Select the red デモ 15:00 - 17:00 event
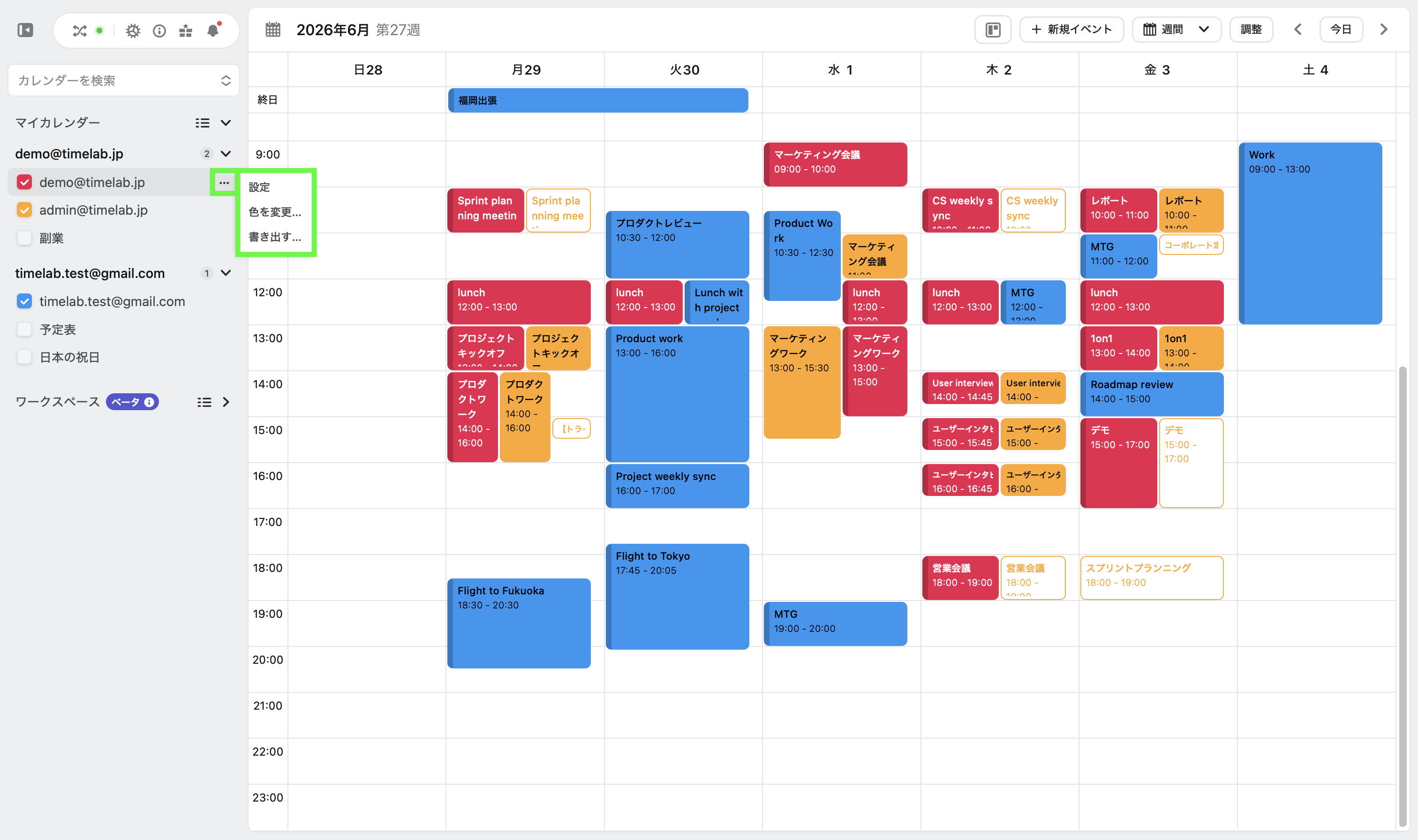The width and height of the screenshot is (1418, 840). pyautogui.click(x=1118, y=463)
